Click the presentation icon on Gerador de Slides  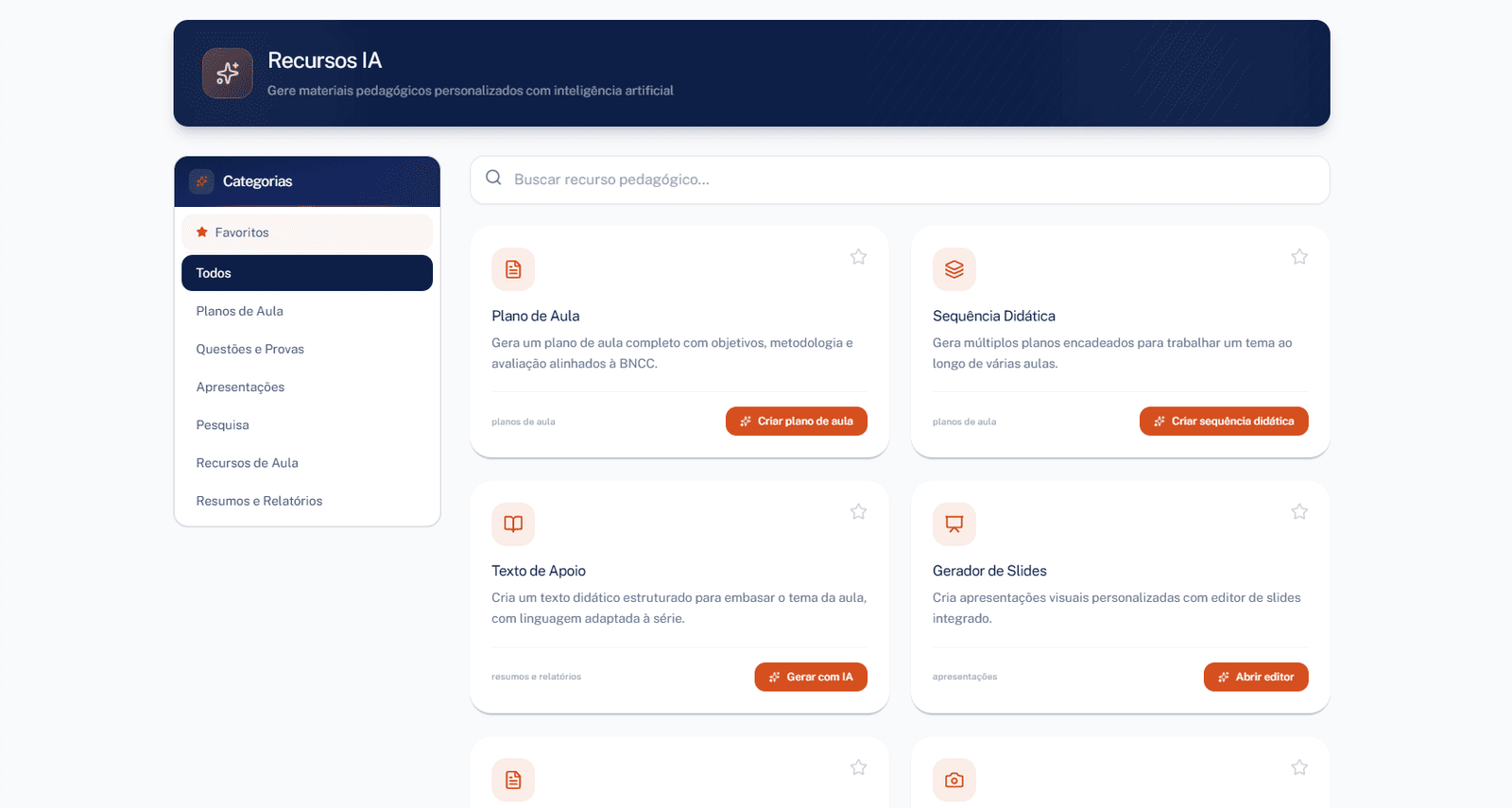click(954, 524)
